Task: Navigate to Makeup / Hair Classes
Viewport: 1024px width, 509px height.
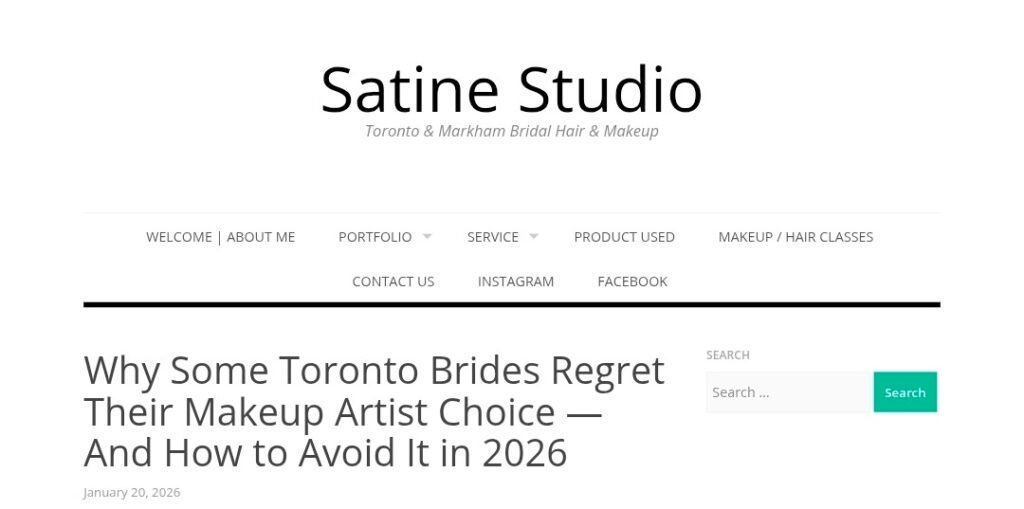Action: (795, 237)
